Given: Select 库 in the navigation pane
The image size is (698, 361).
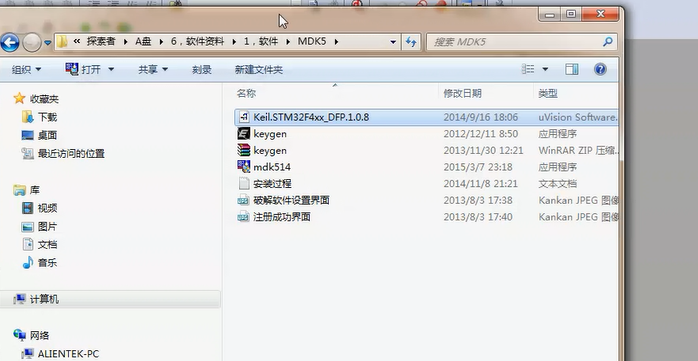Looking at the screenshot, I should pos(34,190).
